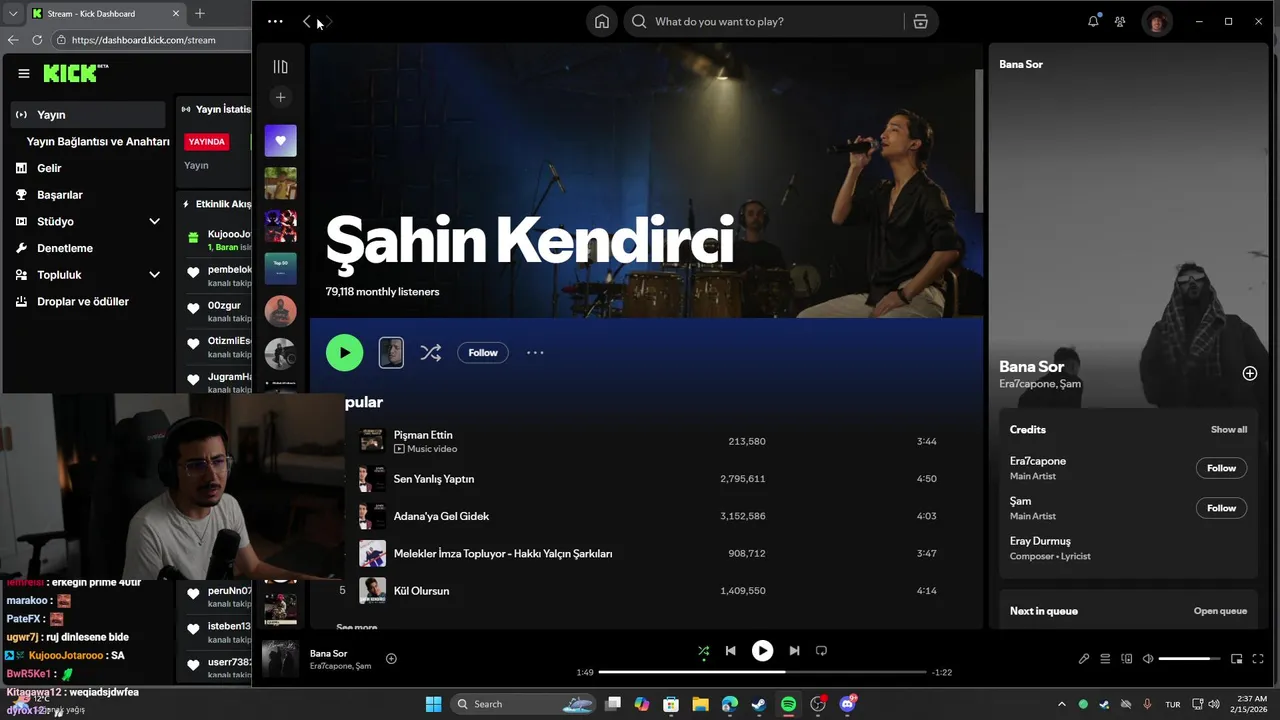Open Yayın Bağlantısı ve Anahtarı in Kick

coord(98,142)
